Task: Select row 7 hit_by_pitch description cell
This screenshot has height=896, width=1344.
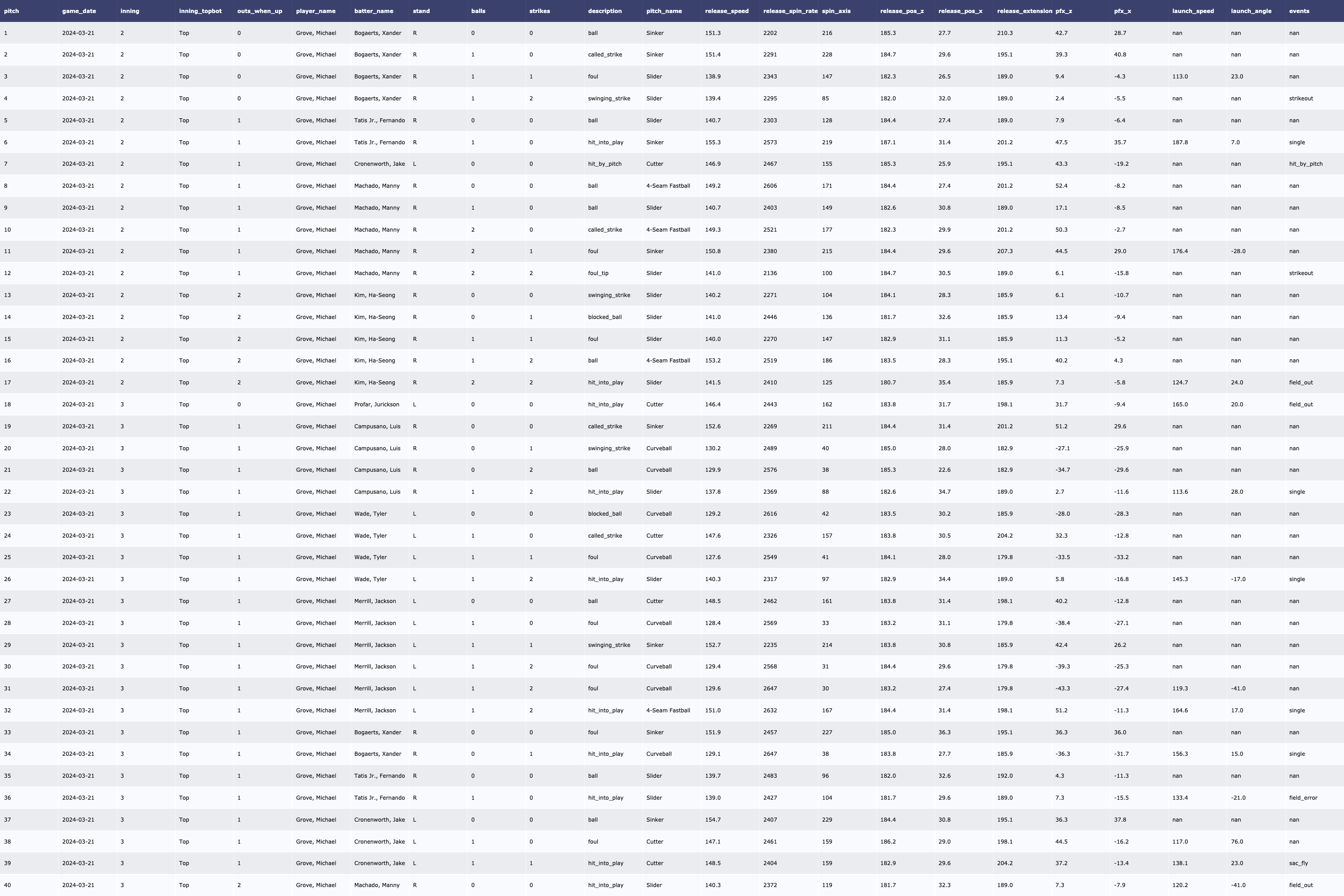Action: (x=604, y=164)
